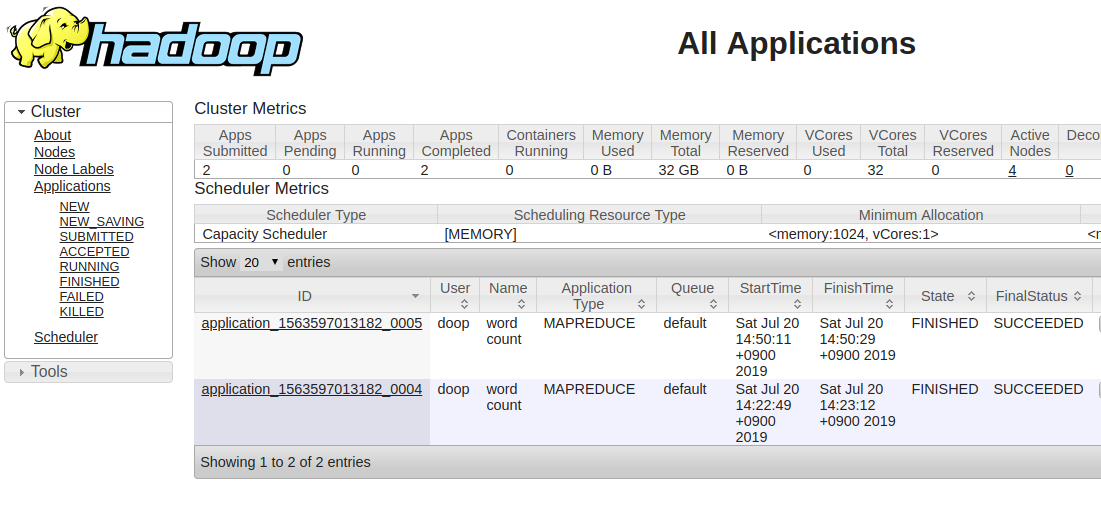Sort table by Application Type column

point(596,296)
